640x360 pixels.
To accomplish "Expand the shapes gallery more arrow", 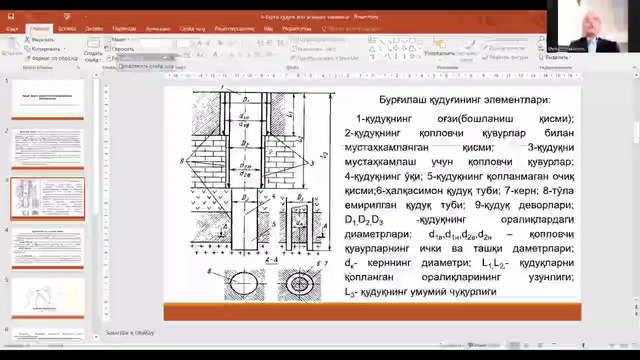I will point(420,58).
